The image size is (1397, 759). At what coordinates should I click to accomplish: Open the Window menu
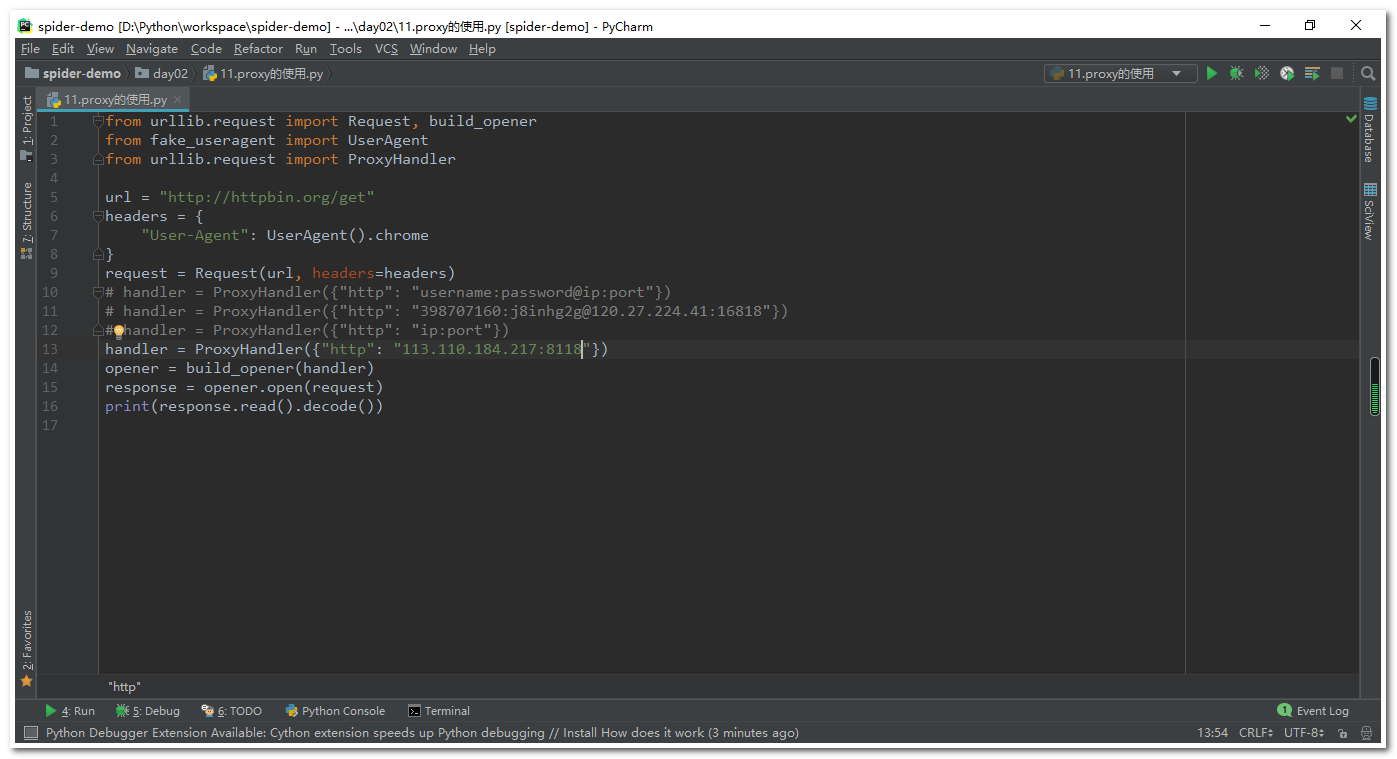(433, 49)
